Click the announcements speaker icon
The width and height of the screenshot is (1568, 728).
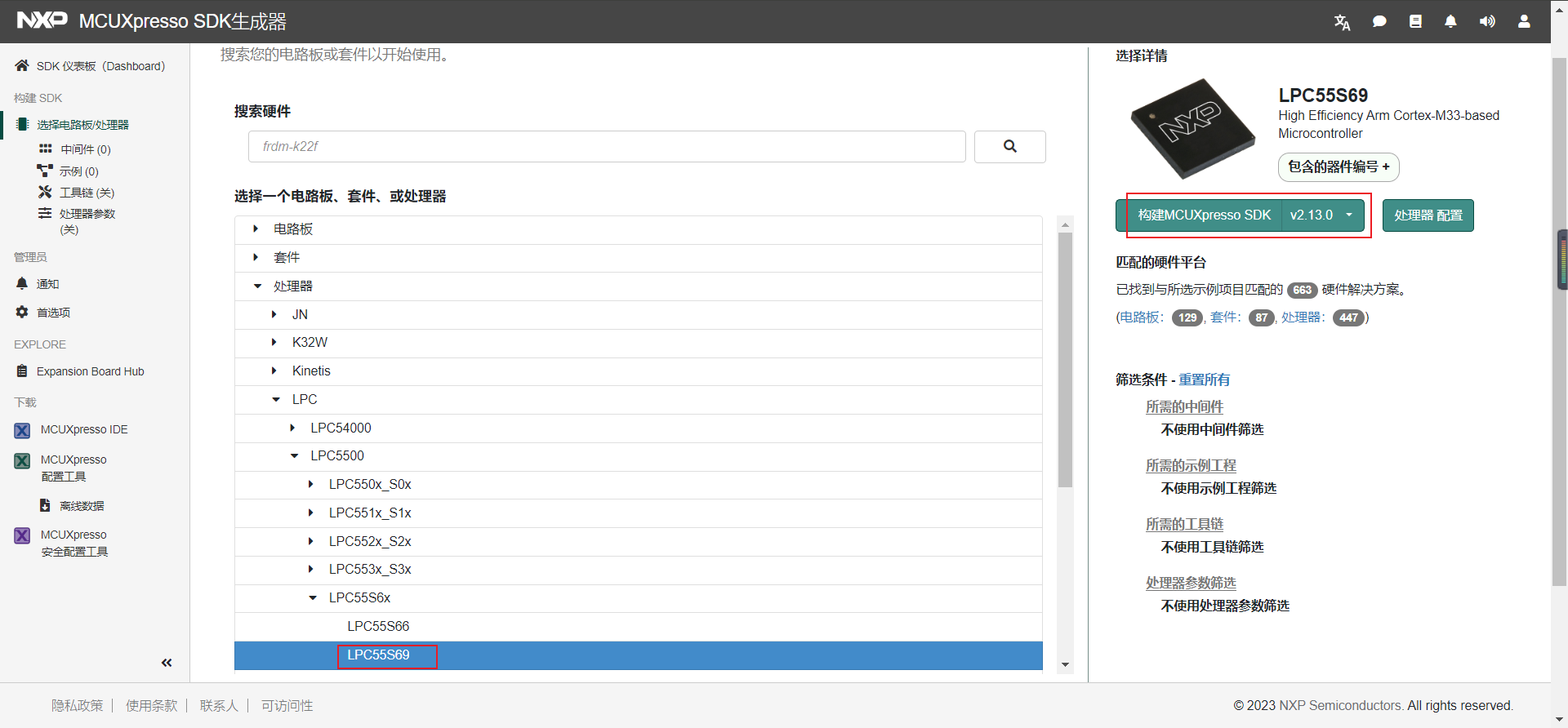click(x=1487, y=22)
